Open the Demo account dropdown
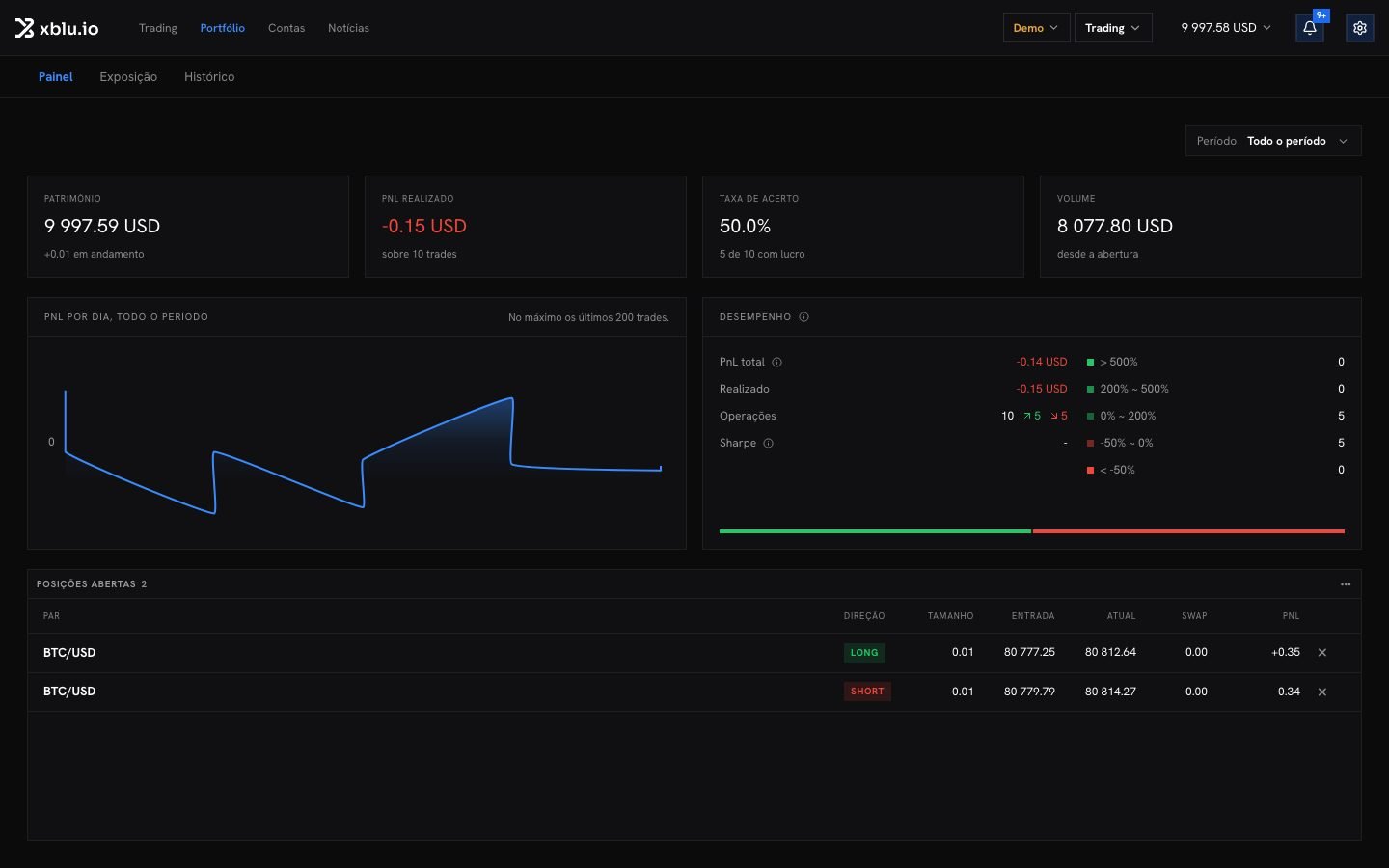This screenshot has width=1389, height=868. 1036,28
